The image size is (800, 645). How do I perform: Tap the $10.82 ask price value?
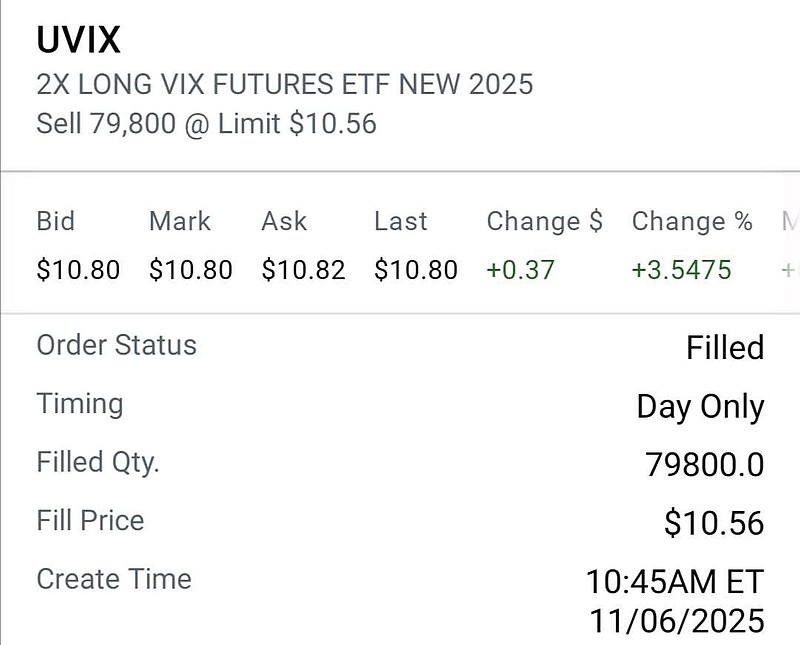[x=303, y=270]
